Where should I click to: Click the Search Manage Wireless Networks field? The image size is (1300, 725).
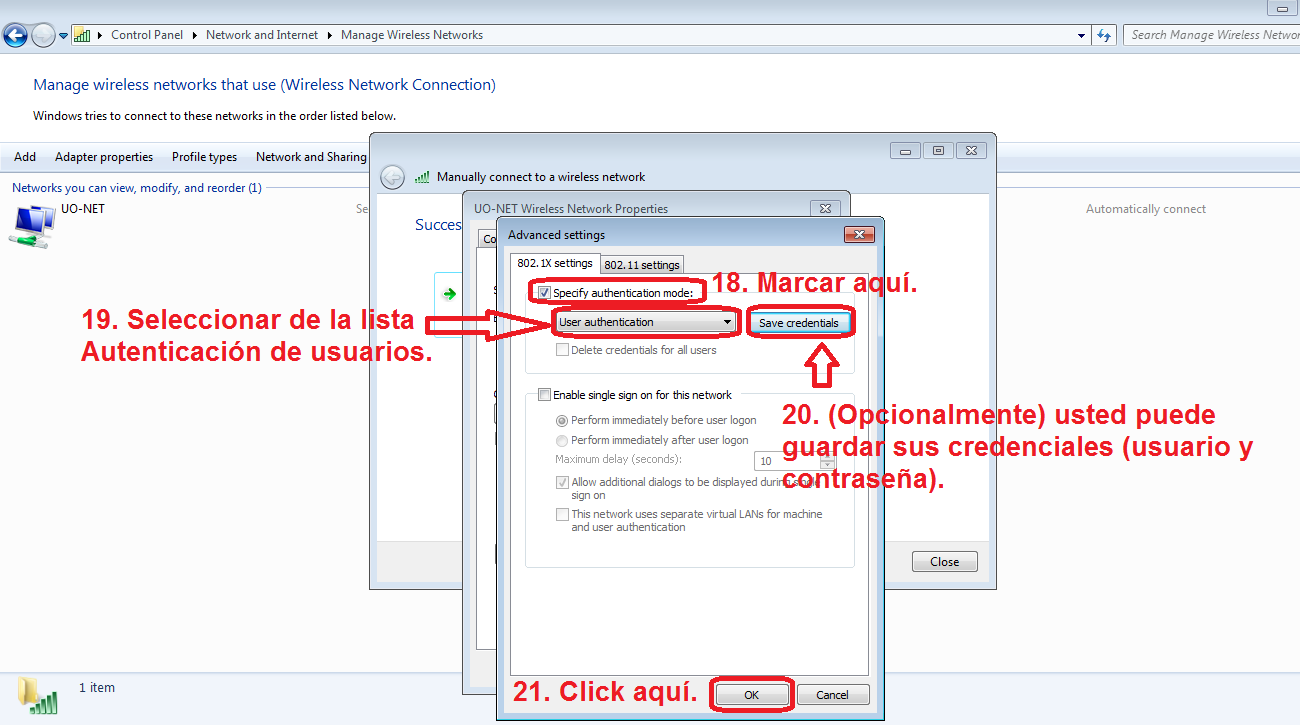(x=1212, y=35)
